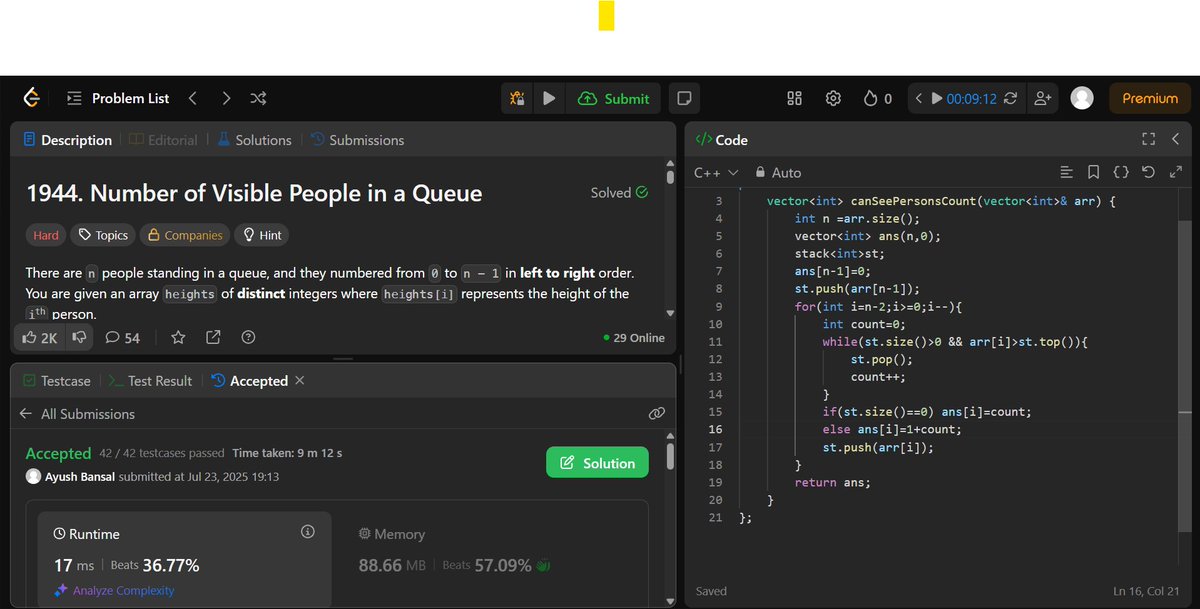Screen dimensions: 1200x609
Task: Click the invite collaborator icon
Action: [x=1043, y=98]
